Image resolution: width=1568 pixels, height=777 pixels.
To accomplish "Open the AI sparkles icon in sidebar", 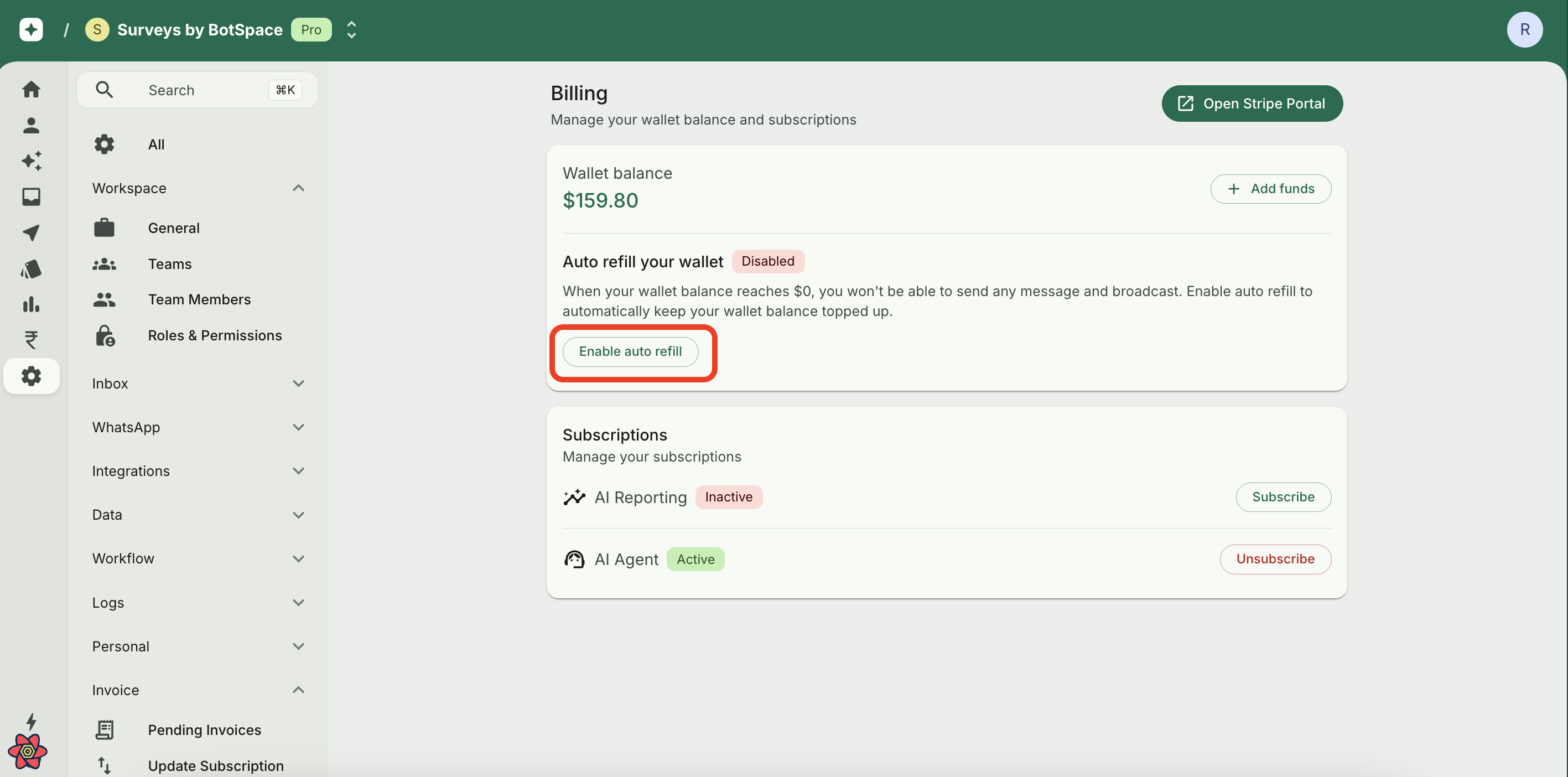I will pos(31,160).
